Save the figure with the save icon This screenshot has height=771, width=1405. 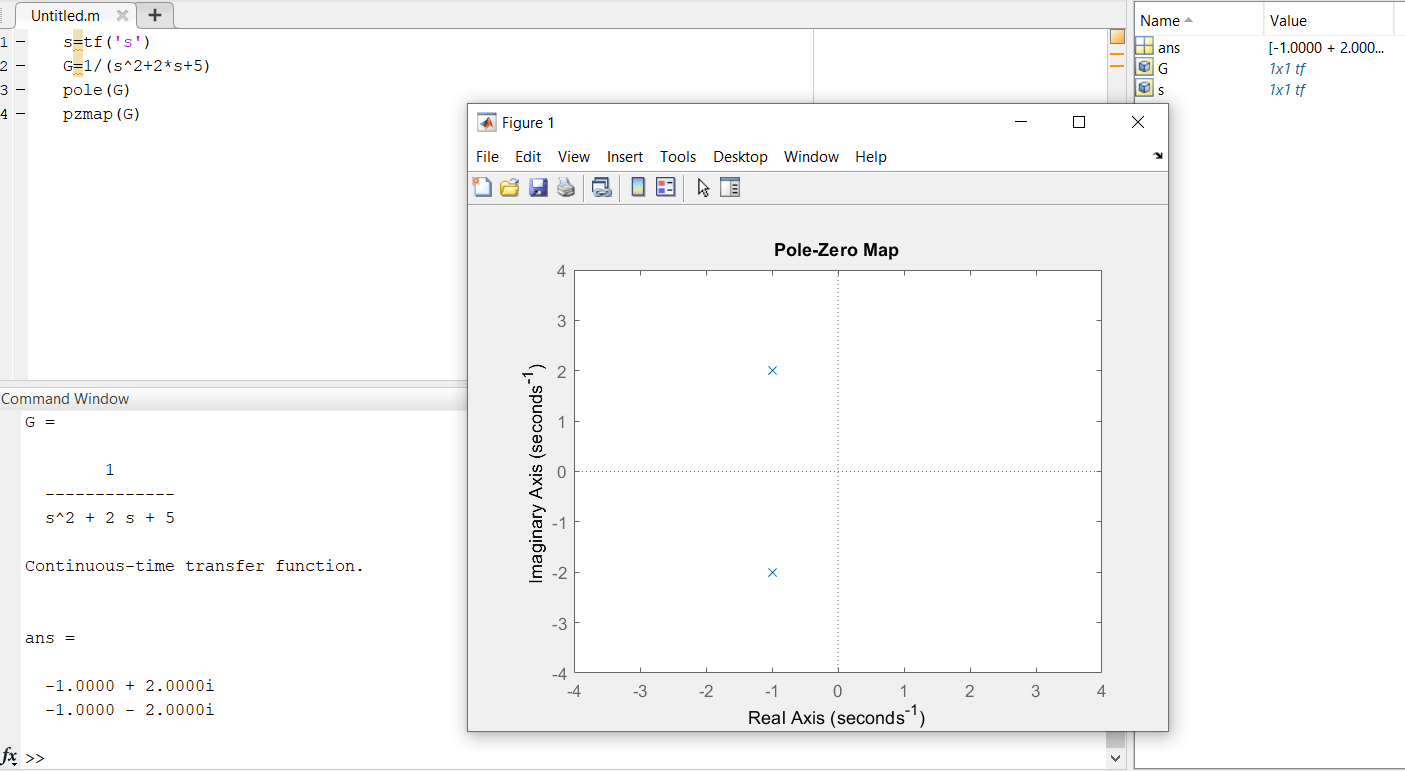tap(538, 187)
